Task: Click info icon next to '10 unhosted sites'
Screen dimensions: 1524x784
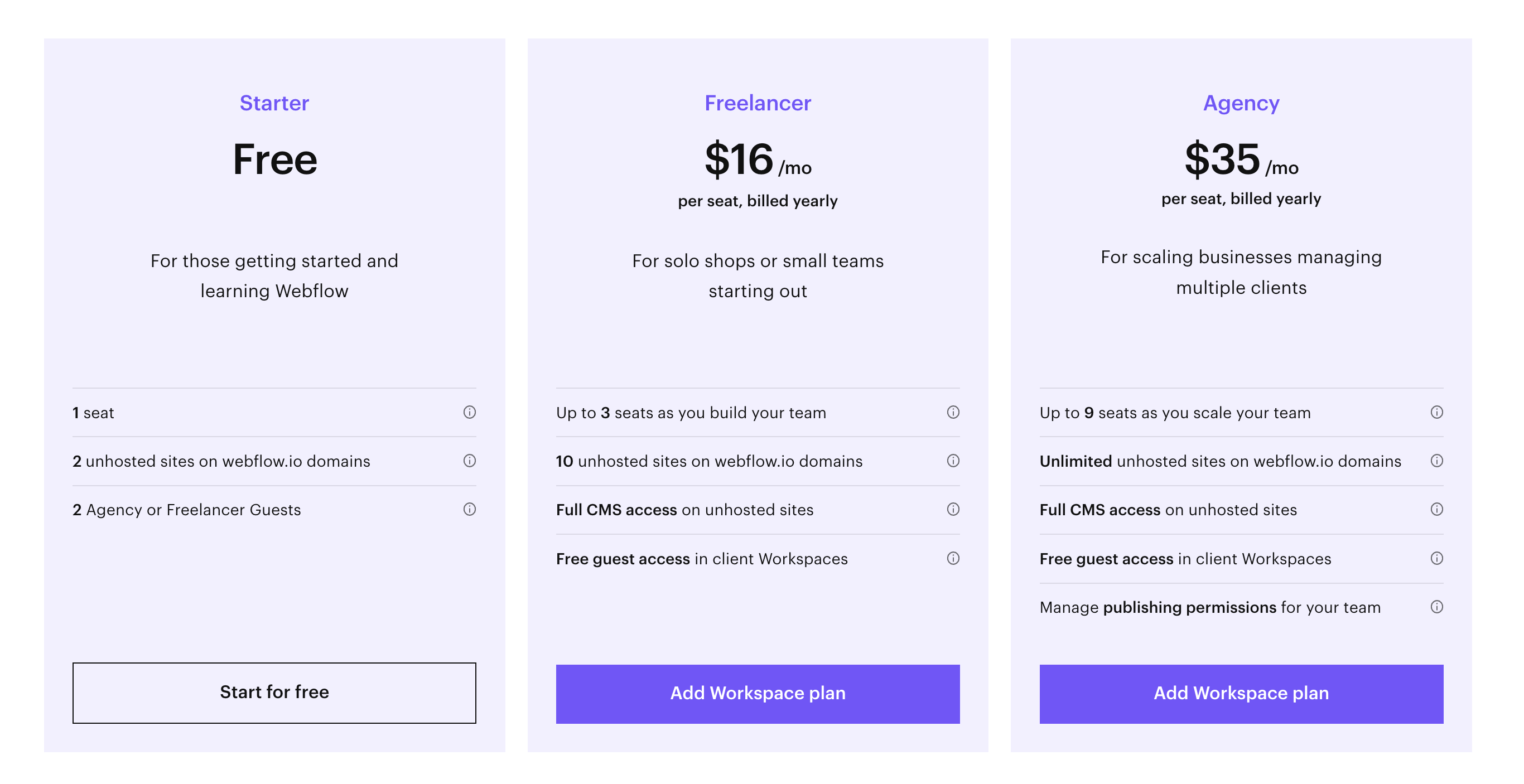Action: pyautogui.click(x=953, y=461)
